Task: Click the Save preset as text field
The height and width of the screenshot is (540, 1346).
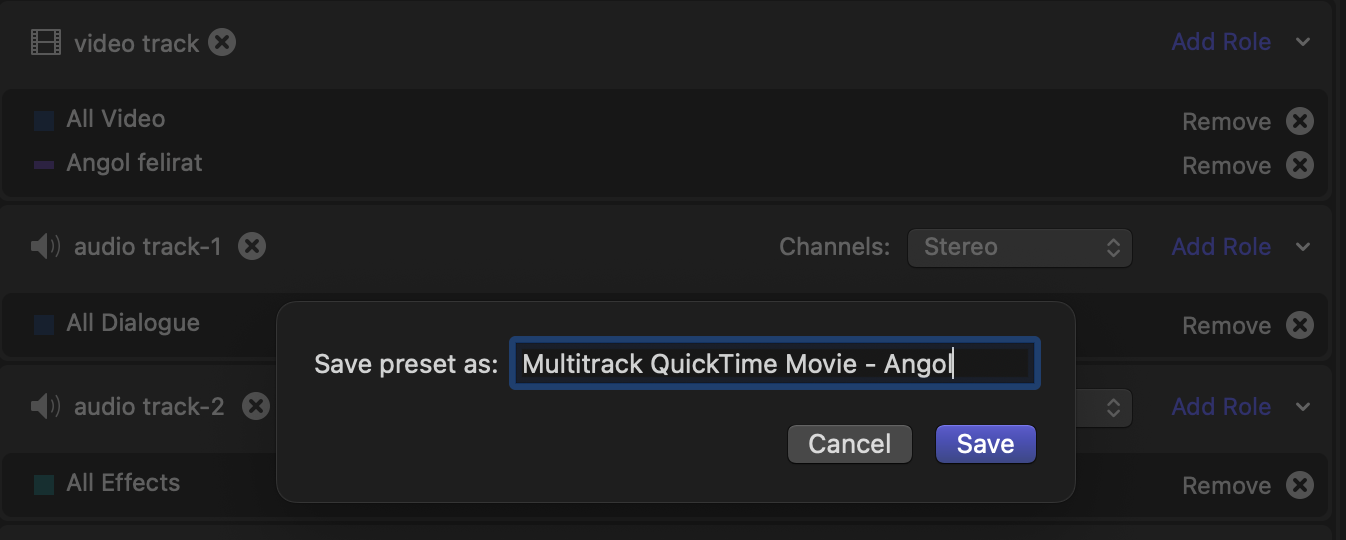Action: point(775,363)
